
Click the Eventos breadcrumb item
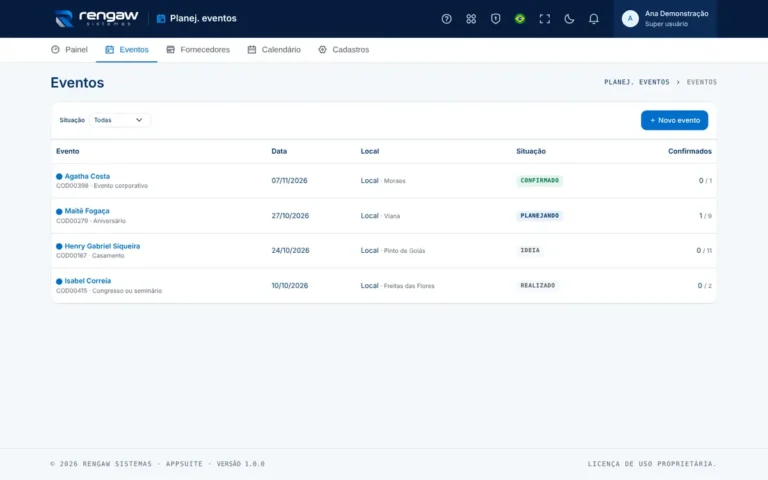tap(701, 82)
